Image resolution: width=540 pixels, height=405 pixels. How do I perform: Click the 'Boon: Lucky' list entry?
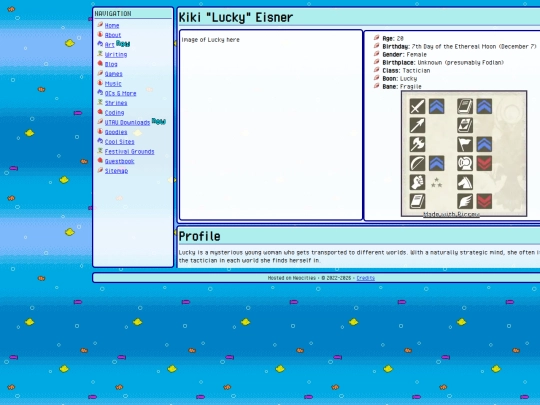pos(399,79)
